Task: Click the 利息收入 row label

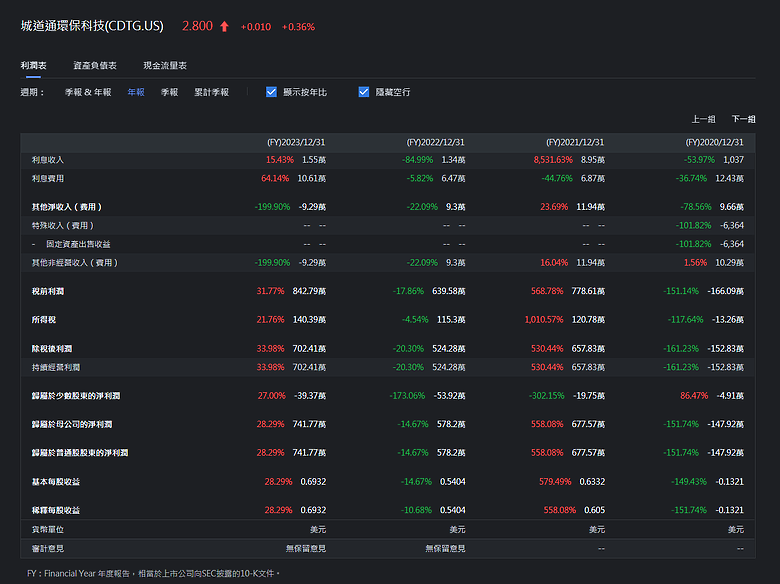Action: click(x=48, y=160)
